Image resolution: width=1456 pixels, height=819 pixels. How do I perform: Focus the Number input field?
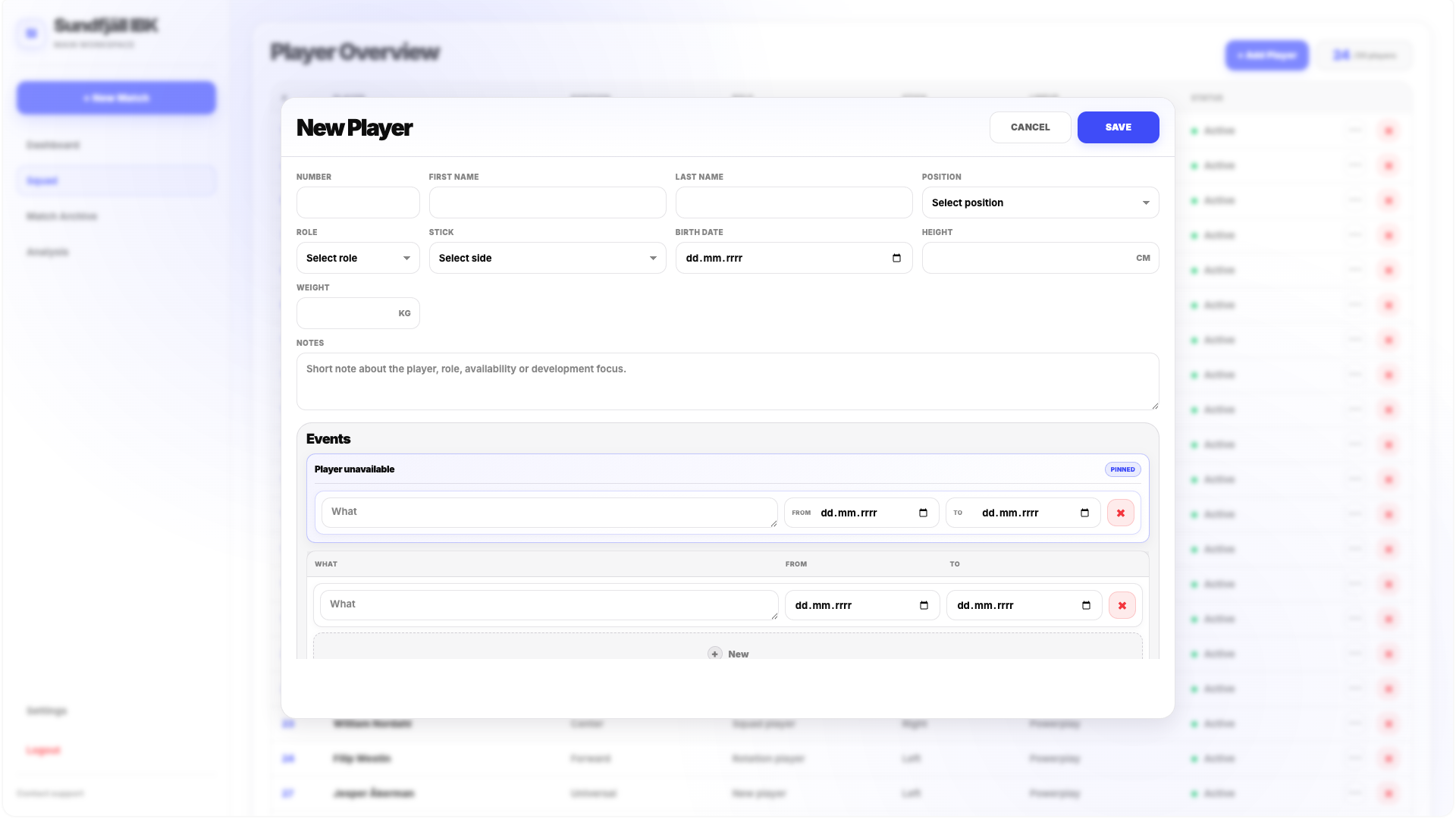(358, 202)
